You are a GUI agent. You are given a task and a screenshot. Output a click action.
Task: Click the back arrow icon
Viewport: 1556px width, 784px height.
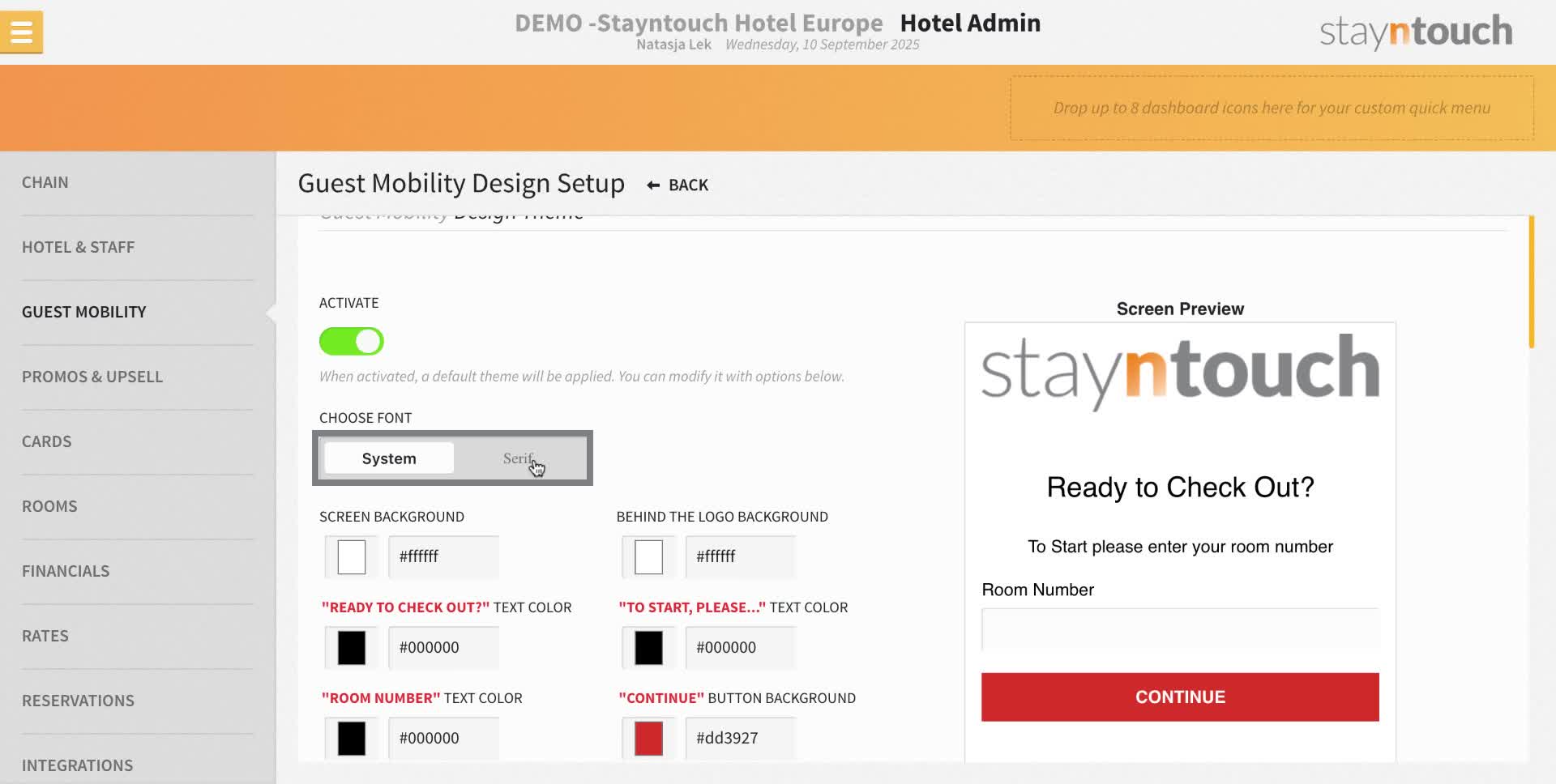(653, 185)
